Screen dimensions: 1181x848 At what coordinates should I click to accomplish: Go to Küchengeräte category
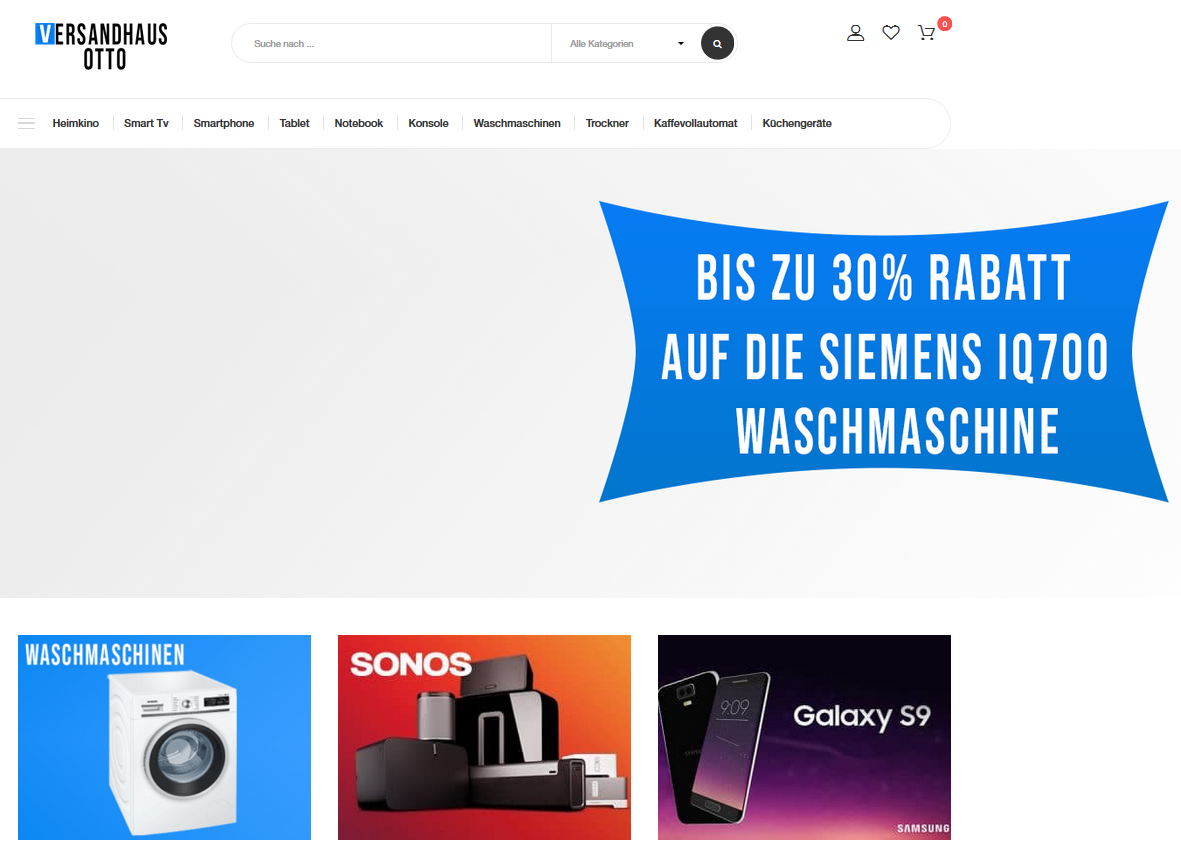pyautogui.click(x=797, y=124)
